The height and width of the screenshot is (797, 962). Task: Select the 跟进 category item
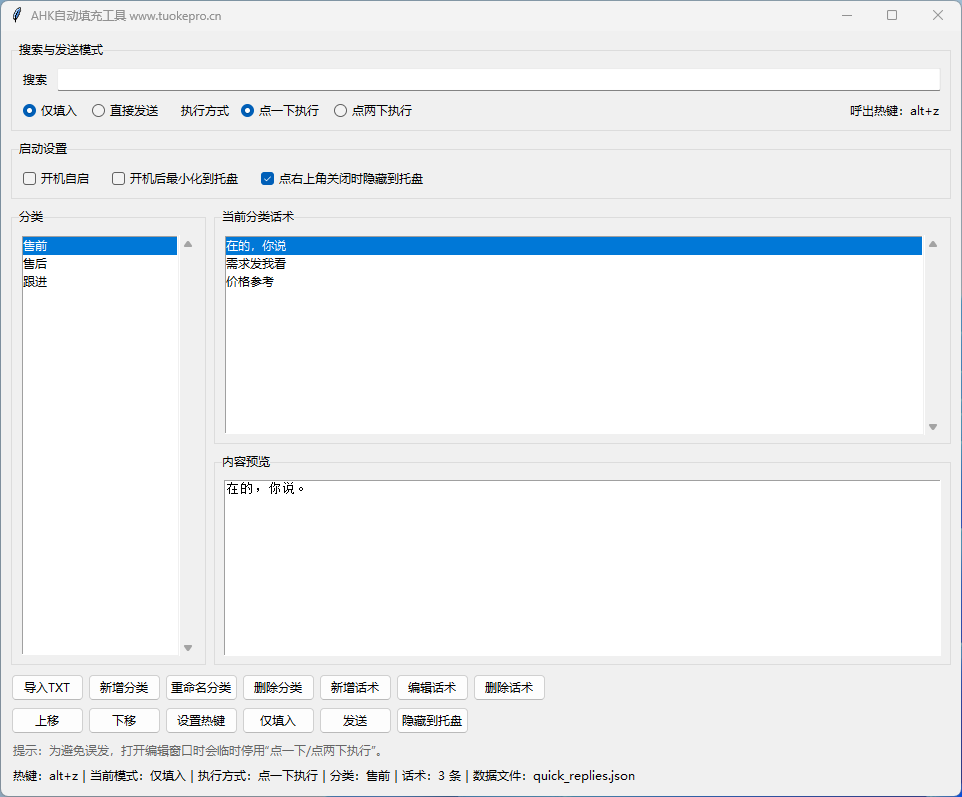pyautogui.click(x=35, y=282)
